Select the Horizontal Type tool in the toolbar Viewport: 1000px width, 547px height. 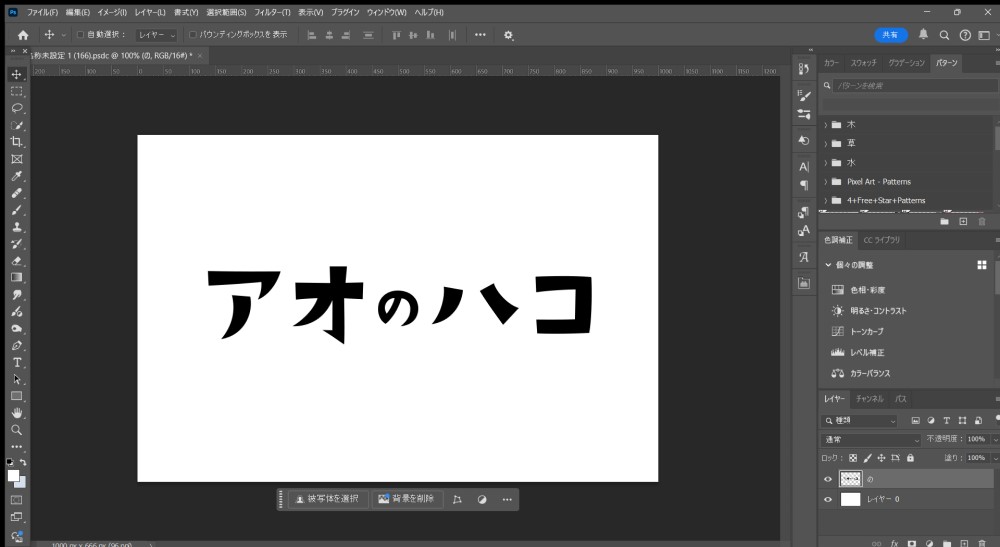click(x=17, y=361)
